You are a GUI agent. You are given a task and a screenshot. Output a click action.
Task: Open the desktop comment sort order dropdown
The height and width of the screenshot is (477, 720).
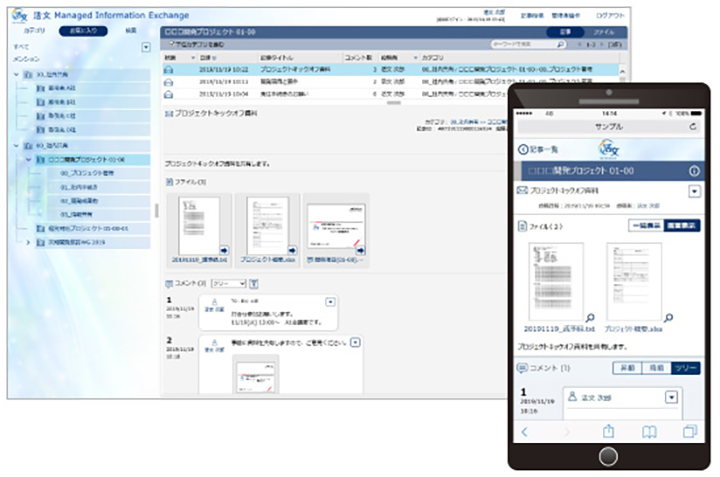coord(227,284)
